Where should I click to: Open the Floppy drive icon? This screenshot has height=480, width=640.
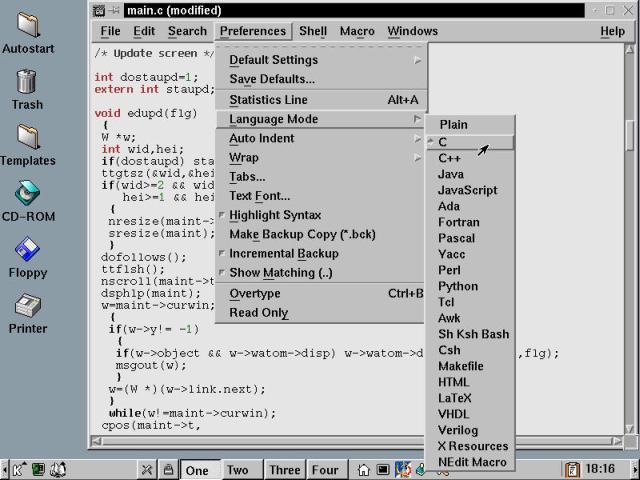27,250
